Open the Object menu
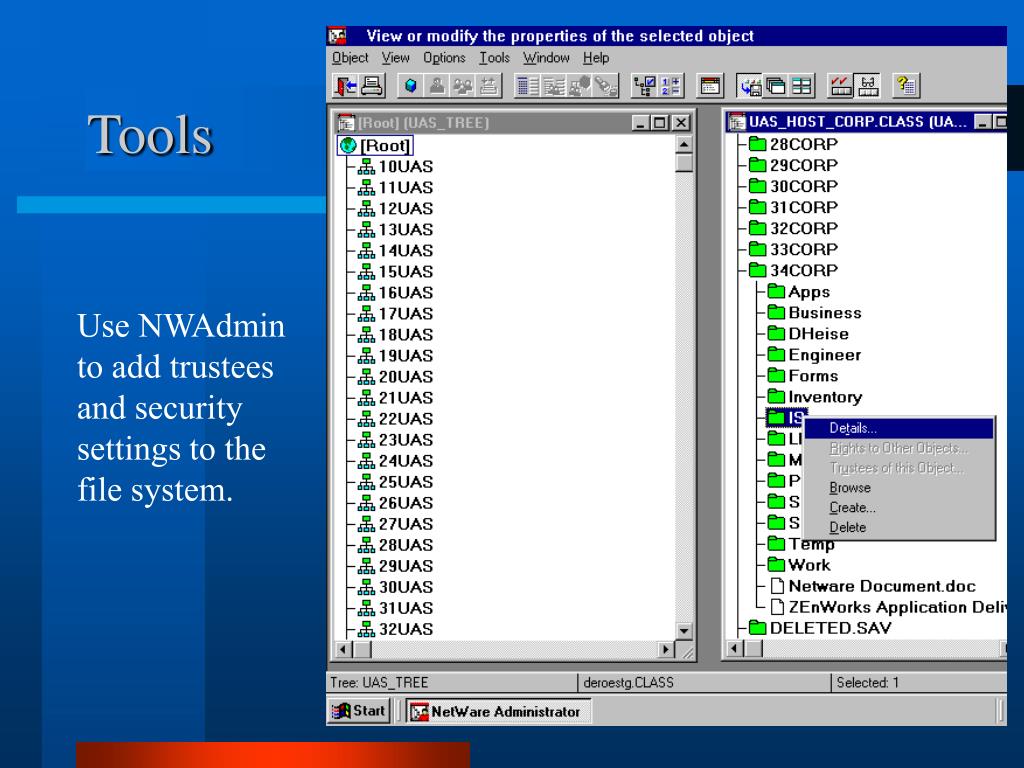Viewport: 1024px width, 768px height. (350, 58)
